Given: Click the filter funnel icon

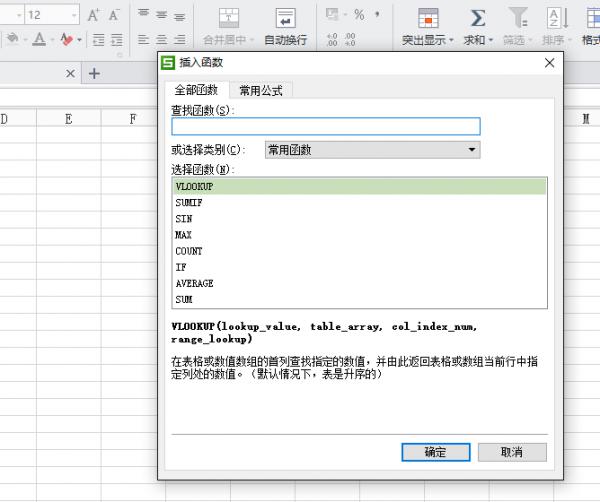Looking at the screenshot, I should click(518, 18).
